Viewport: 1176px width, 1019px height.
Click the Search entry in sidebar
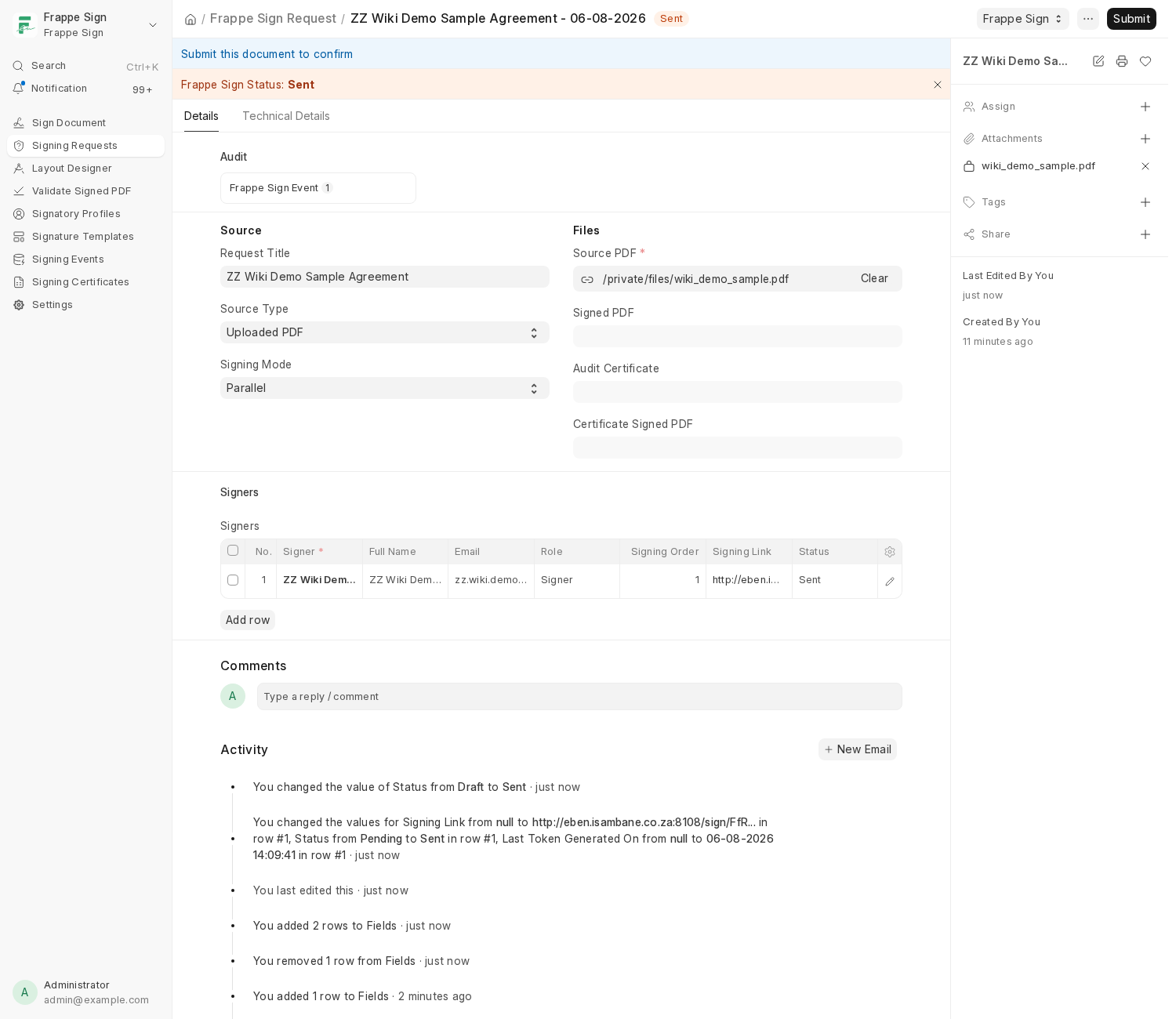point(86,66)
